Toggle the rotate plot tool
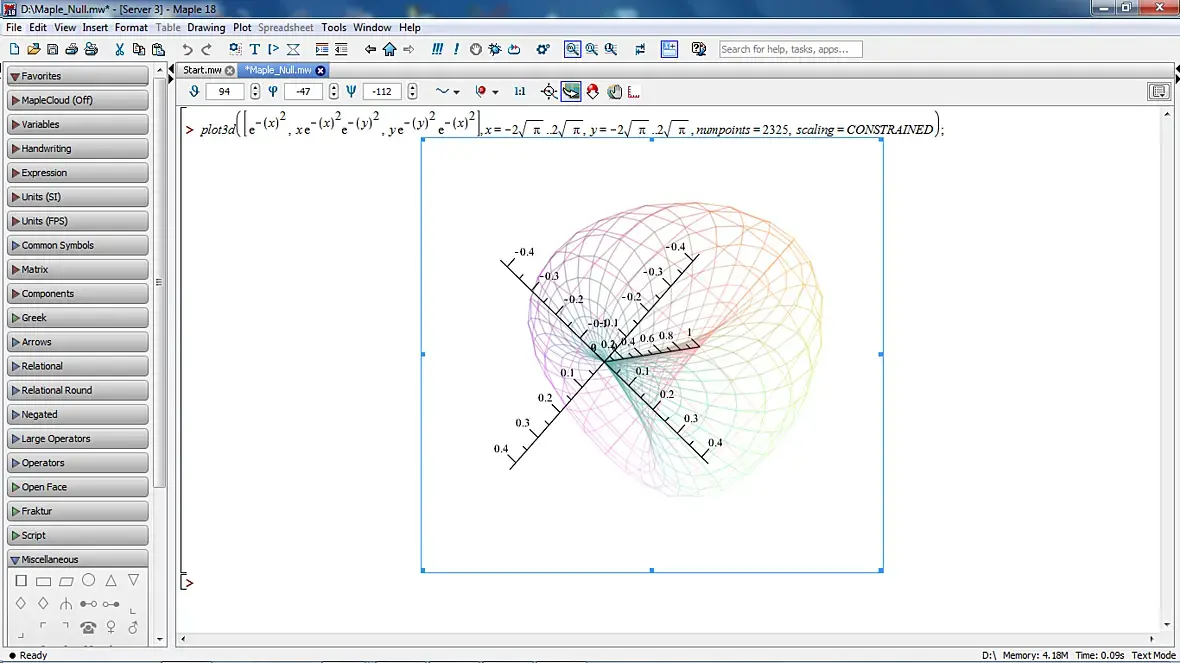Viewport: 1180px width, 663px height. (x=571, y=91)
